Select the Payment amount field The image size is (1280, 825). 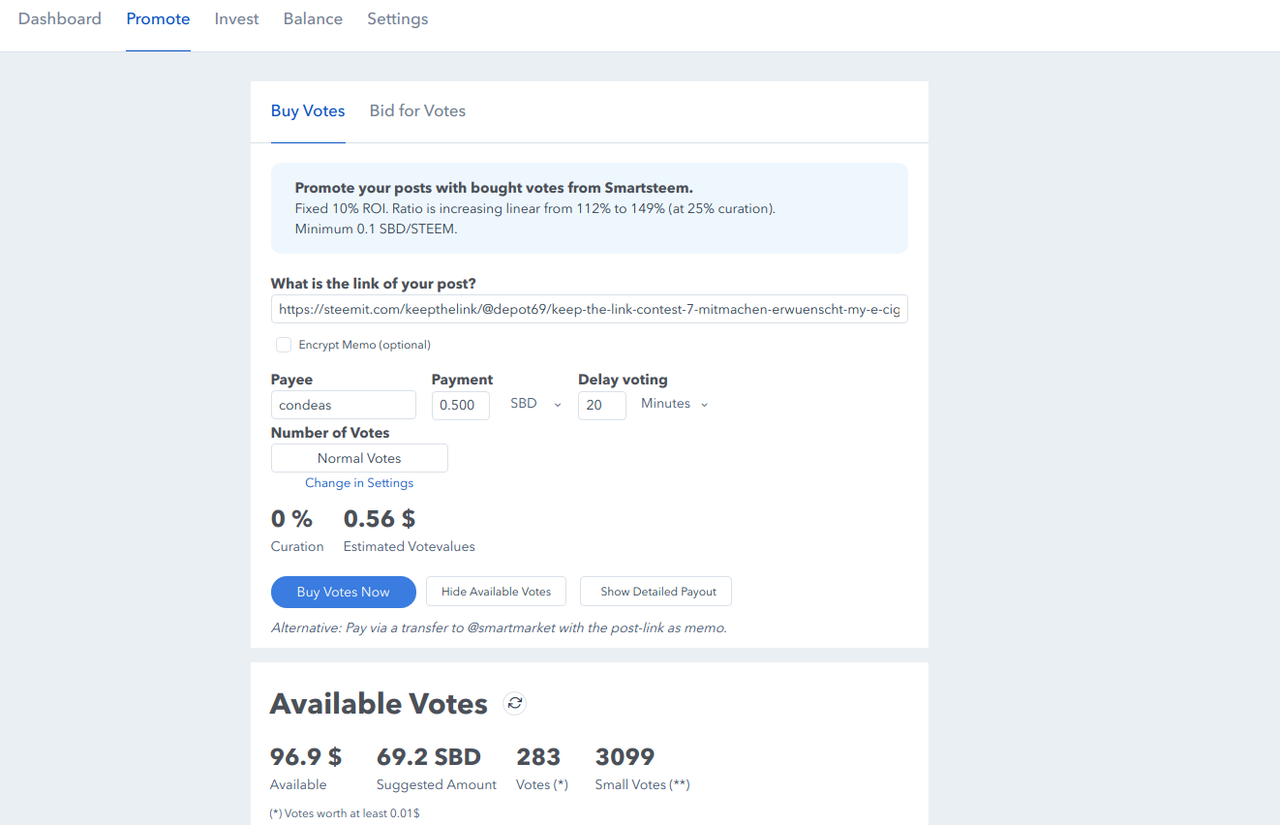461,405
